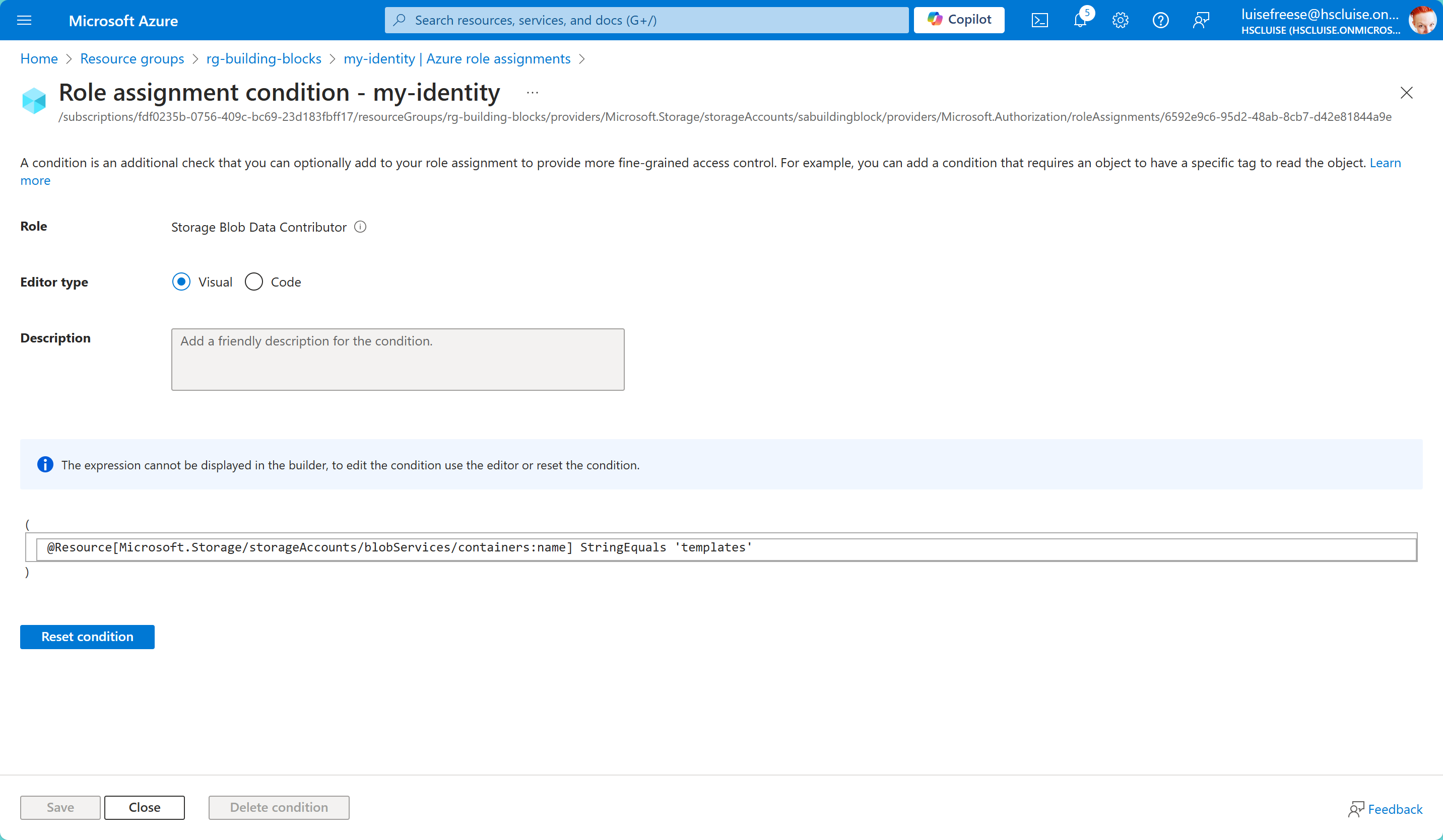Go to Home breadcrumb

click(x=39, y=58)
